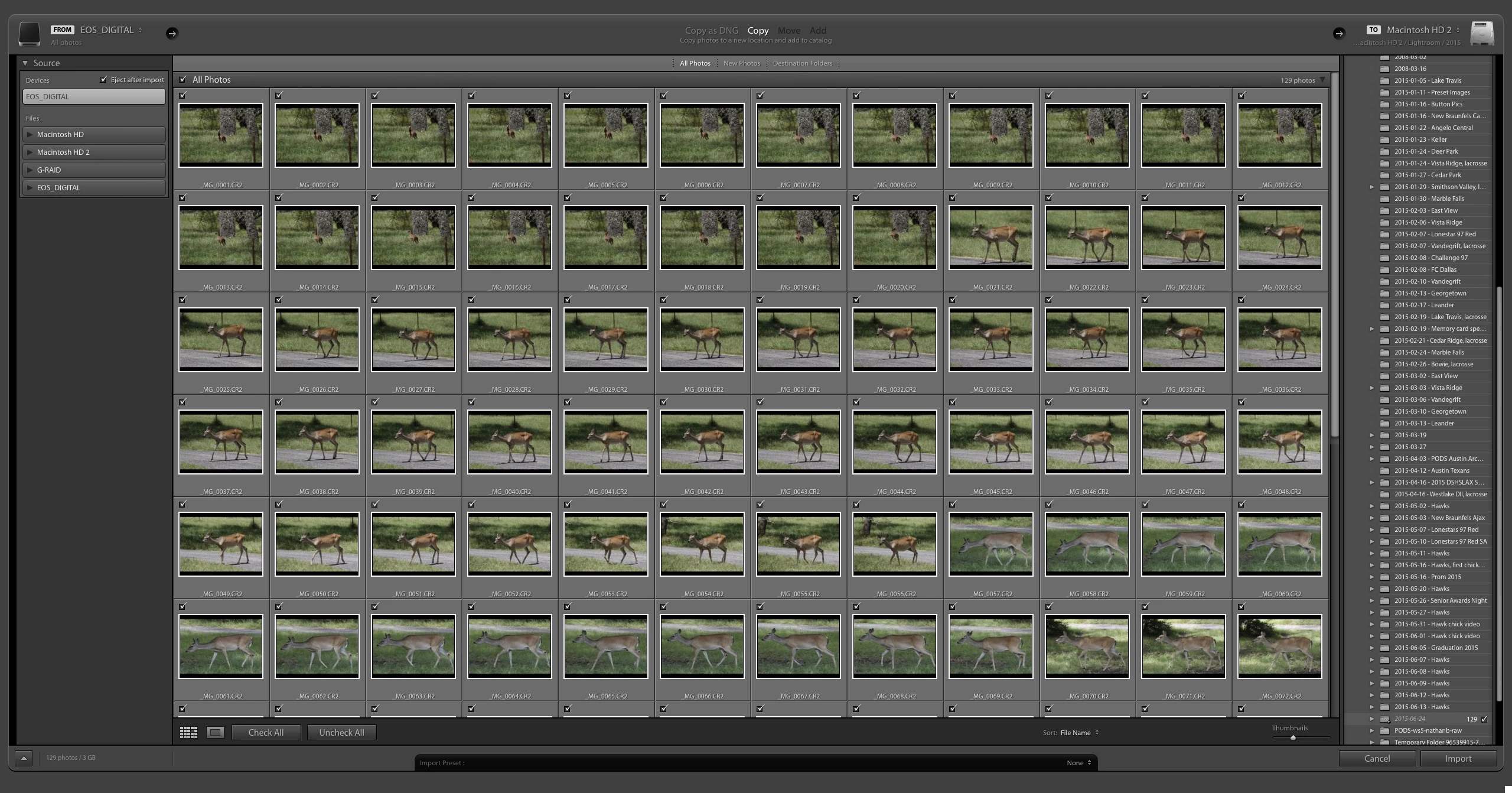Collapse import dialog with bottom-left arrow

click(24, 758)
